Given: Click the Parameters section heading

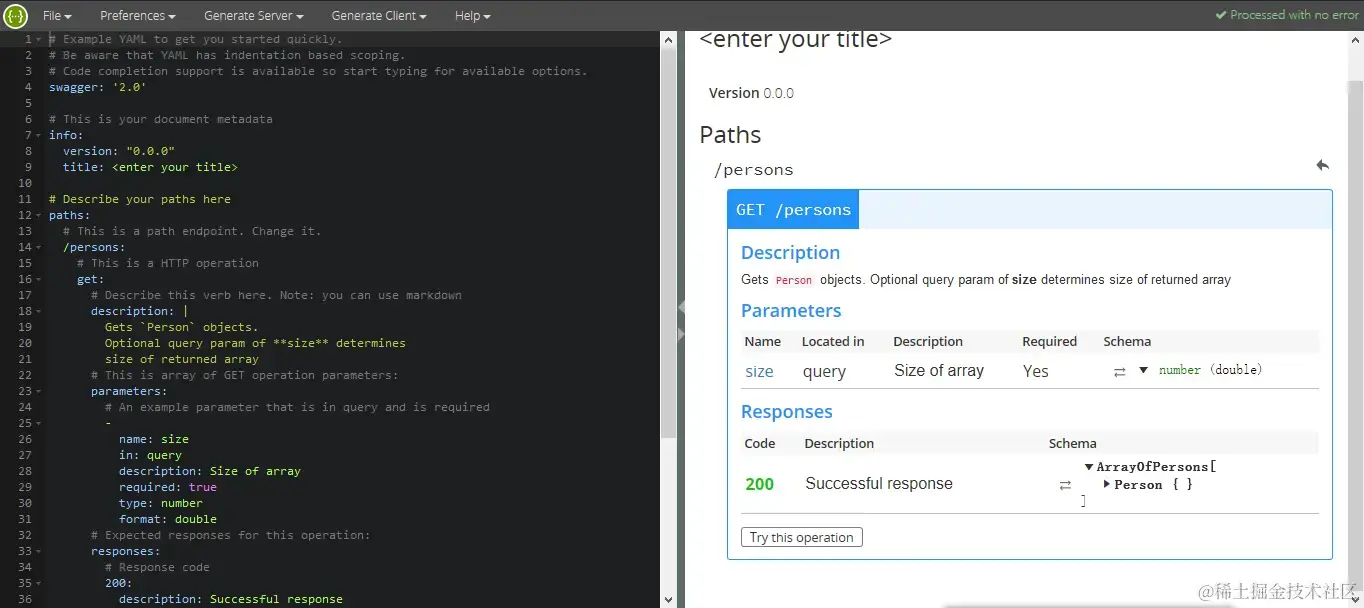Looking at the screenshot, I should [791, 311].
